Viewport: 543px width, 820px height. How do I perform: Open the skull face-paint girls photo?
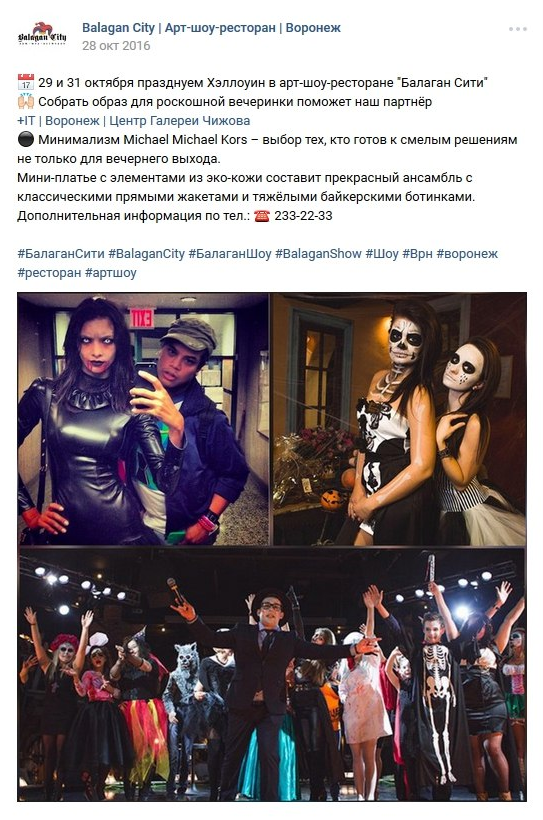(x=399, y=419)
